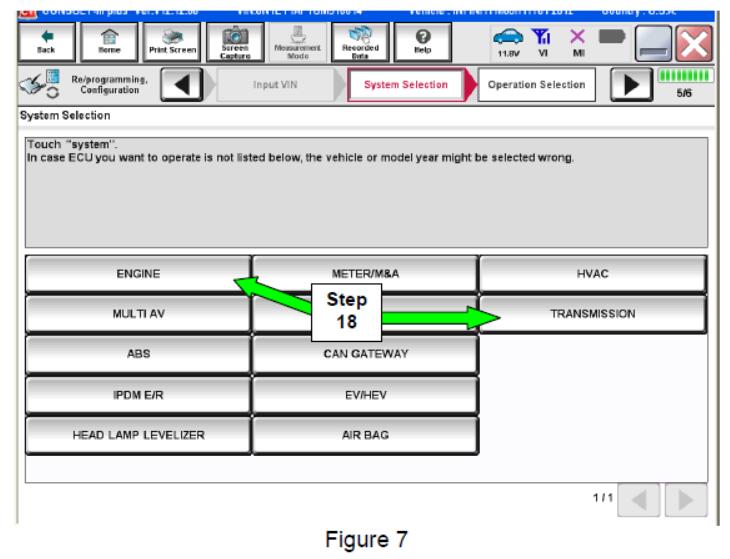Click the System Selection heading

coord(65,115)
